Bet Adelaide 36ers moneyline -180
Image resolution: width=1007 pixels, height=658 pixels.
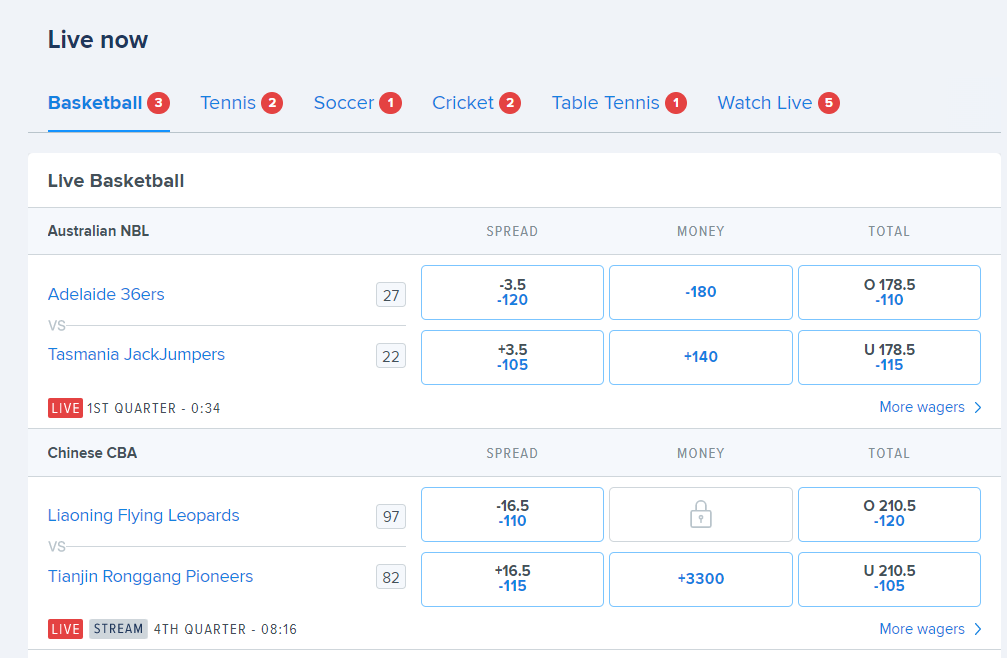[701, 292]
